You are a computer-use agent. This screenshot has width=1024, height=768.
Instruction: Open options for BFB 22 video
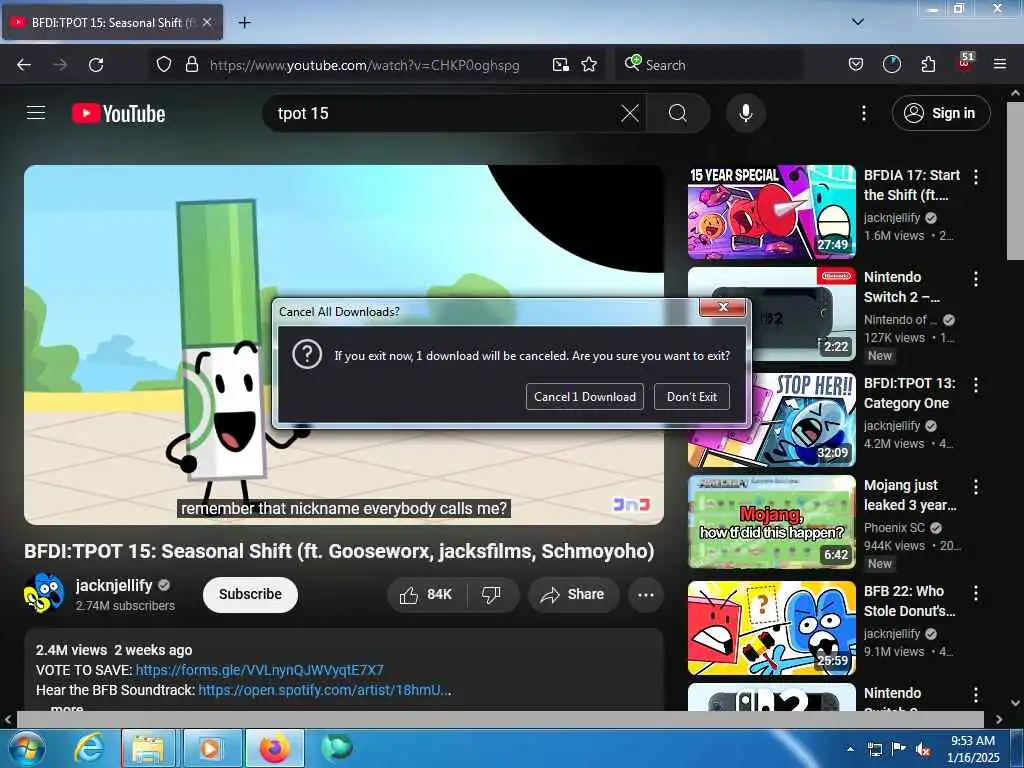coord(976,592)
